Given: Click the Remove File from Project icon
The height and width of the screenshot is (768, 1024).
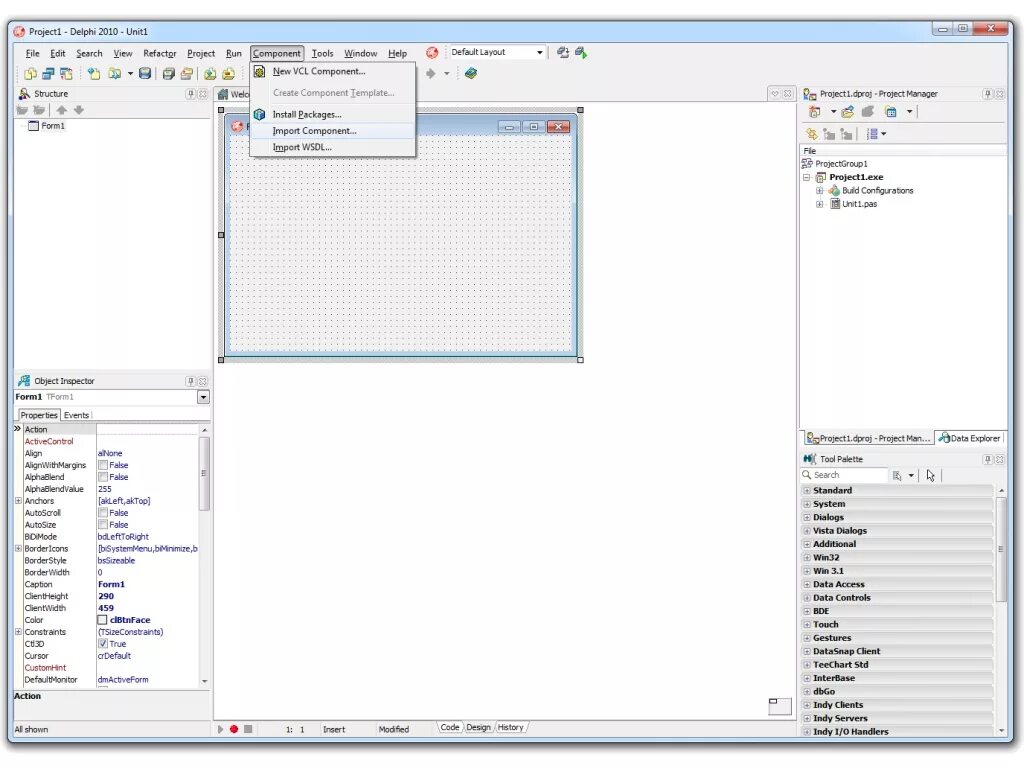Looking at the screenshot, I should (x=228, y=74).
